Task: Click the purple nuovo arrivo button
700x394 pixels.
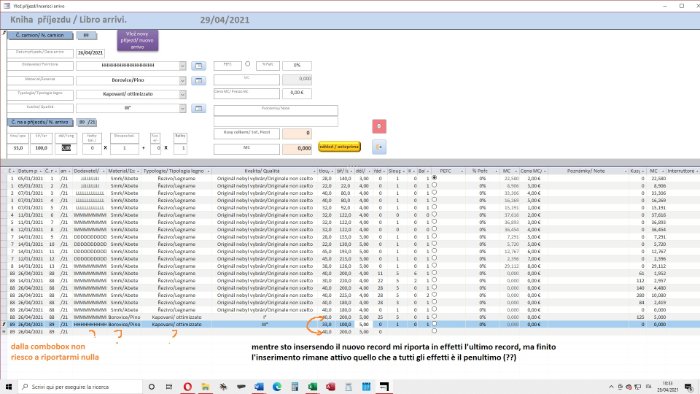Action: point(138,41)
